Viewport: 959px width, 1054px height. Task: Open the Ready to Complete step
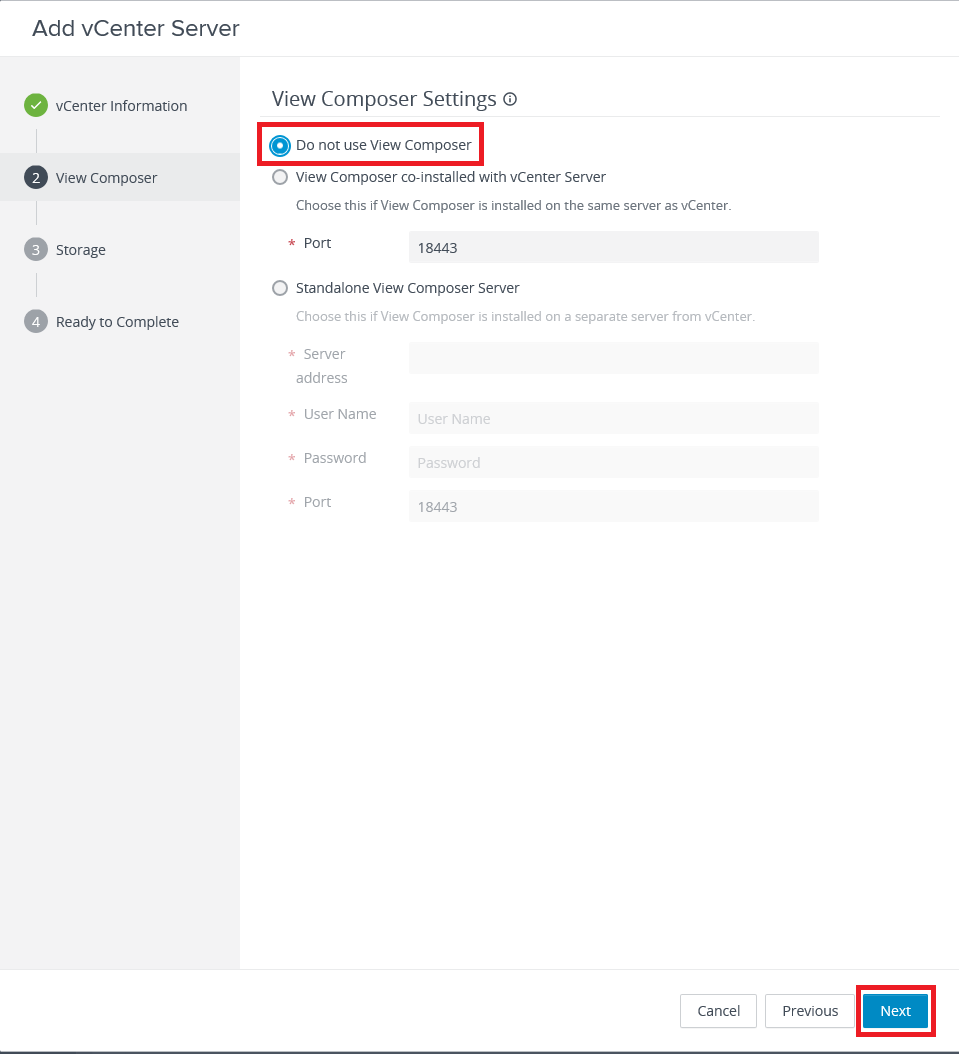click(x=117, y=322)
